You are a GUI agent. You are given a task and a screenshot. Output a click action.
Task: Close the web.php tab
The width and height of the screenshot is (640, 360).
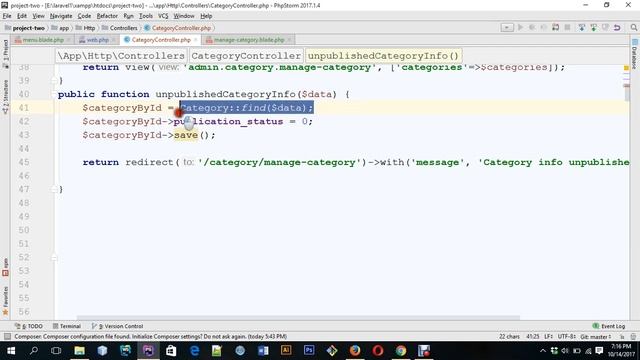114,40
